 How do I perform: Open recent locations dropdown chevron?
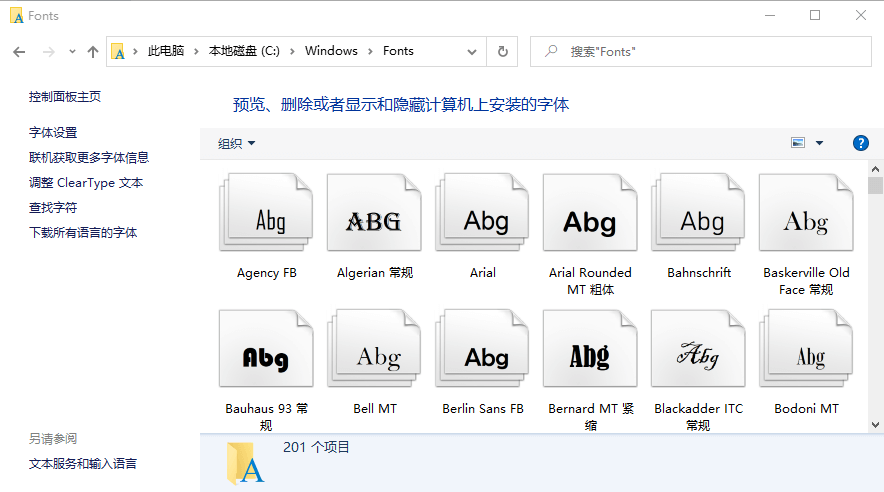[72, 51]
